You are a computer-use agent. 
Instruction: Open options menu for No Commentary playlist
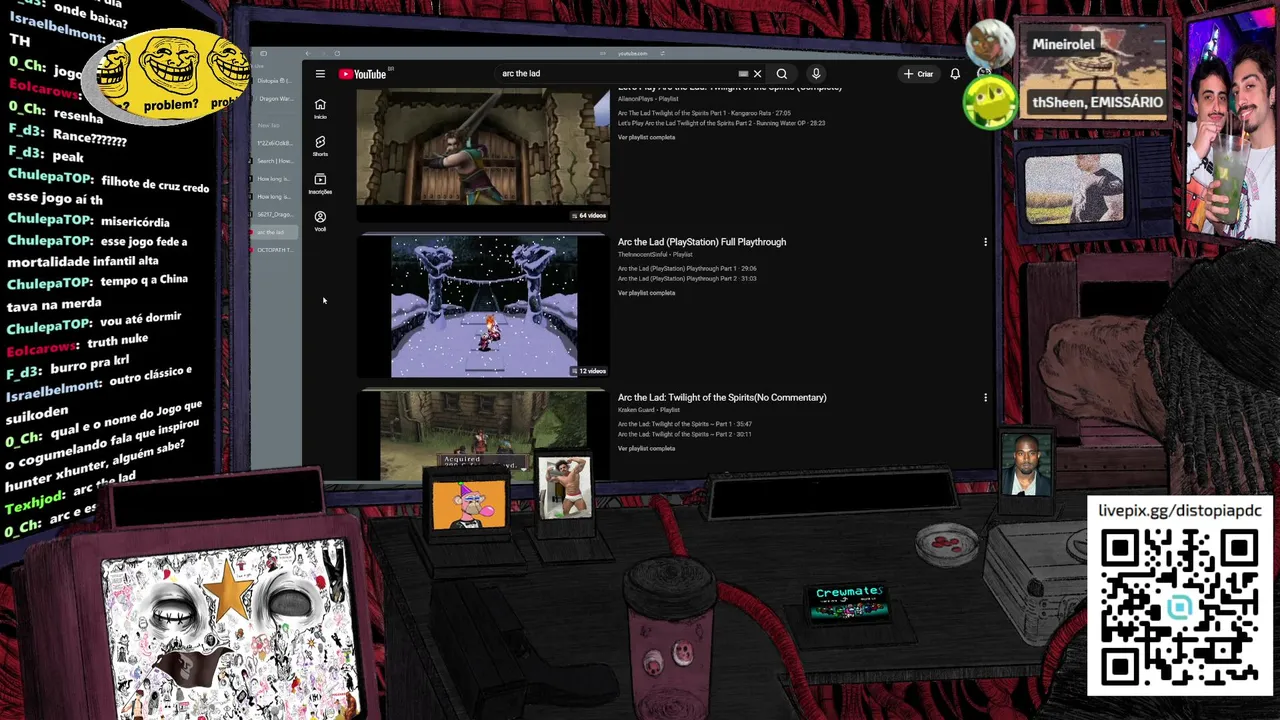(985, 398)
